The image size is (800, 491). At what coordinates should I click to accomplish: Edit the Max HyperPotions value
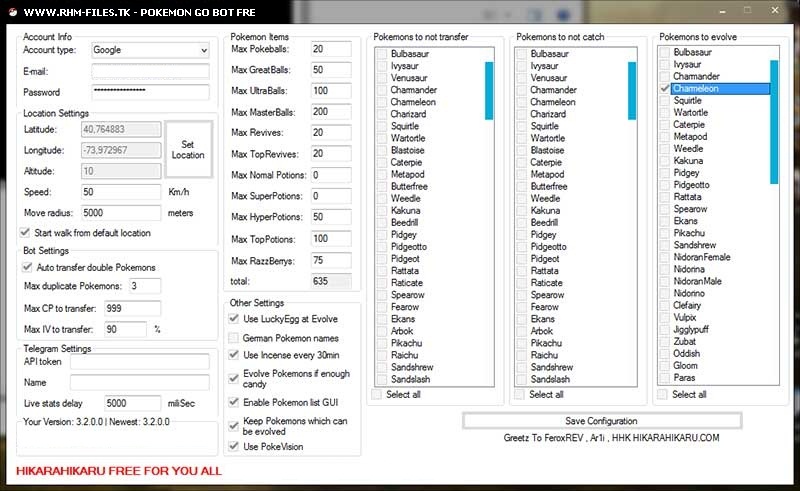331,217
